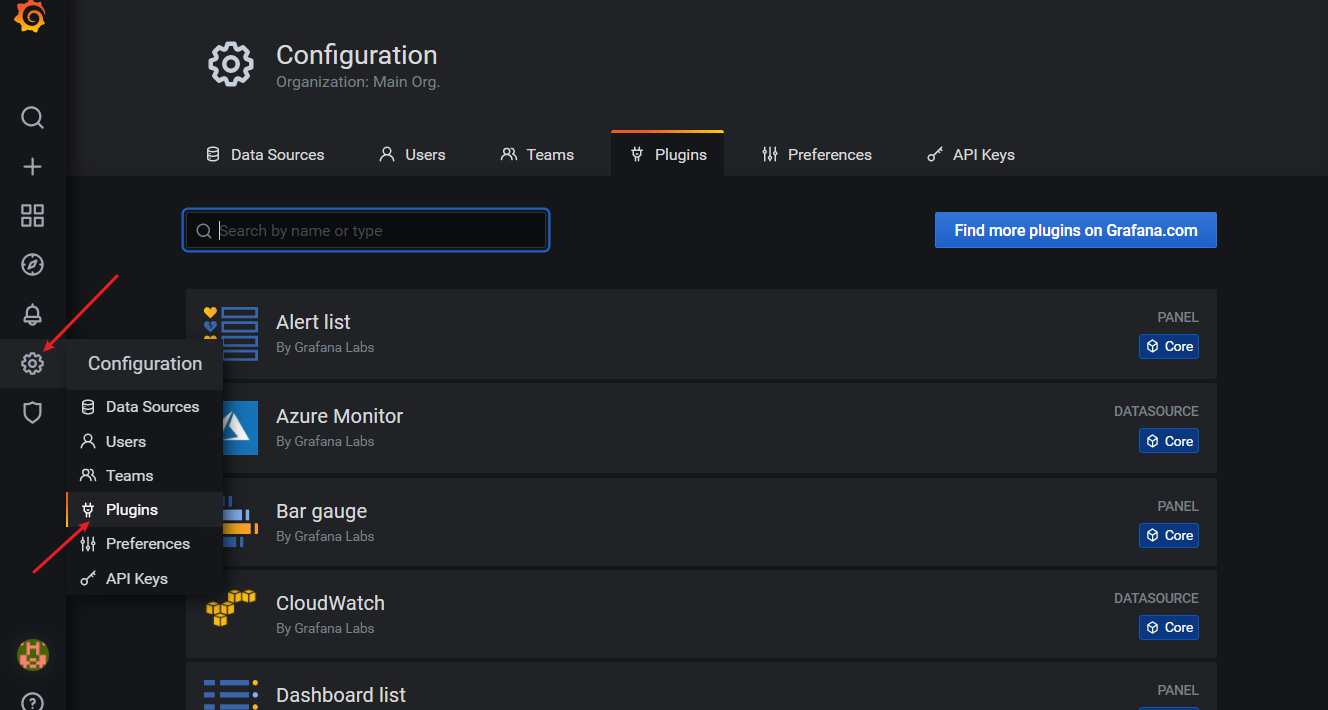This screenshot has width=1328, height=710.
Task: Choose Data Sources in Configuration flyout menu
Action: (x=144, y=407)
